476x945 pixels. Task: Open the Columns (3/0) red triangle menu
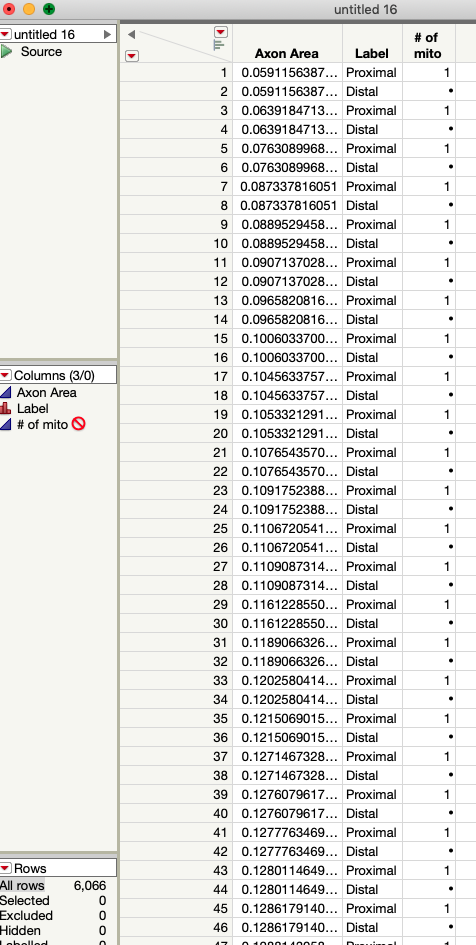tap(5, 375)
